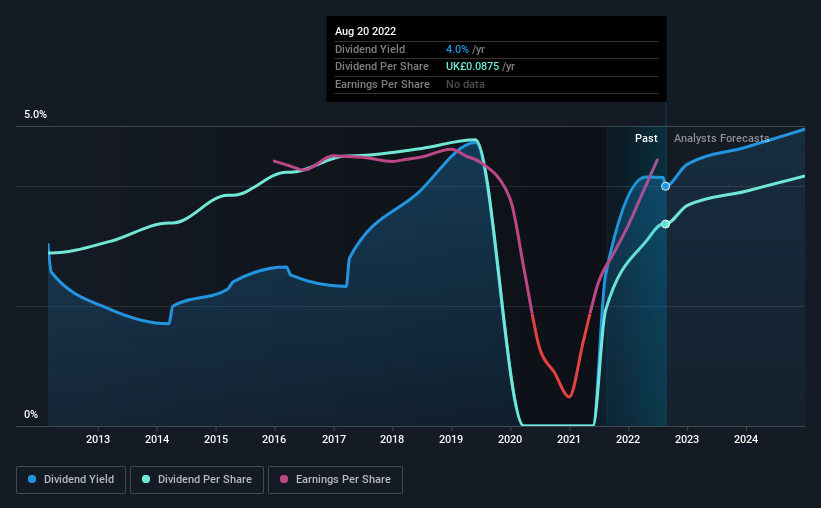Screen dimensions: 821x508
Task: Click the 4.0% yield value in tooltip
Action: click(x=457, y=49)
